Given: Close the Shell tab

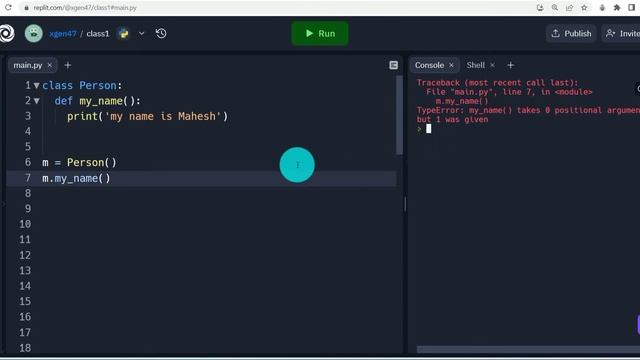Looking at the screenshot, I should (x=492, y=65).
